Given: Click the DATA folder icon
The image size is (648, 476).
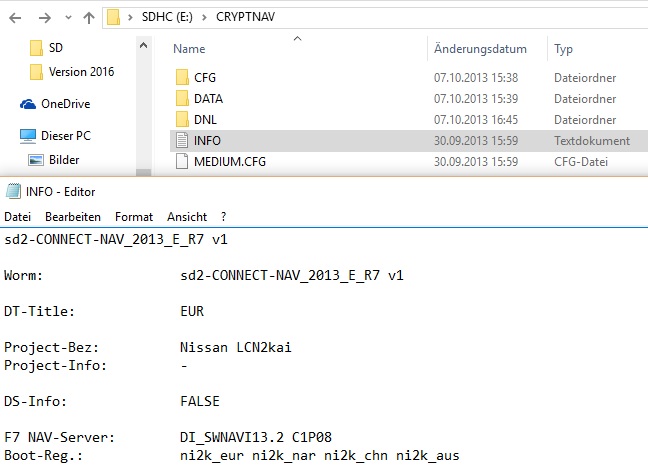Looking at the screenshot, I should point(182,98).
